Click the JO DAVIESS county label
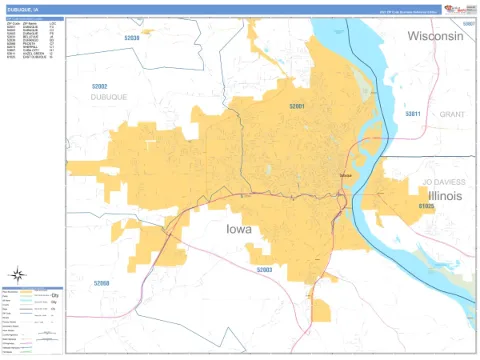The width and height of the screenshot is (480, 360). [444, 182]
